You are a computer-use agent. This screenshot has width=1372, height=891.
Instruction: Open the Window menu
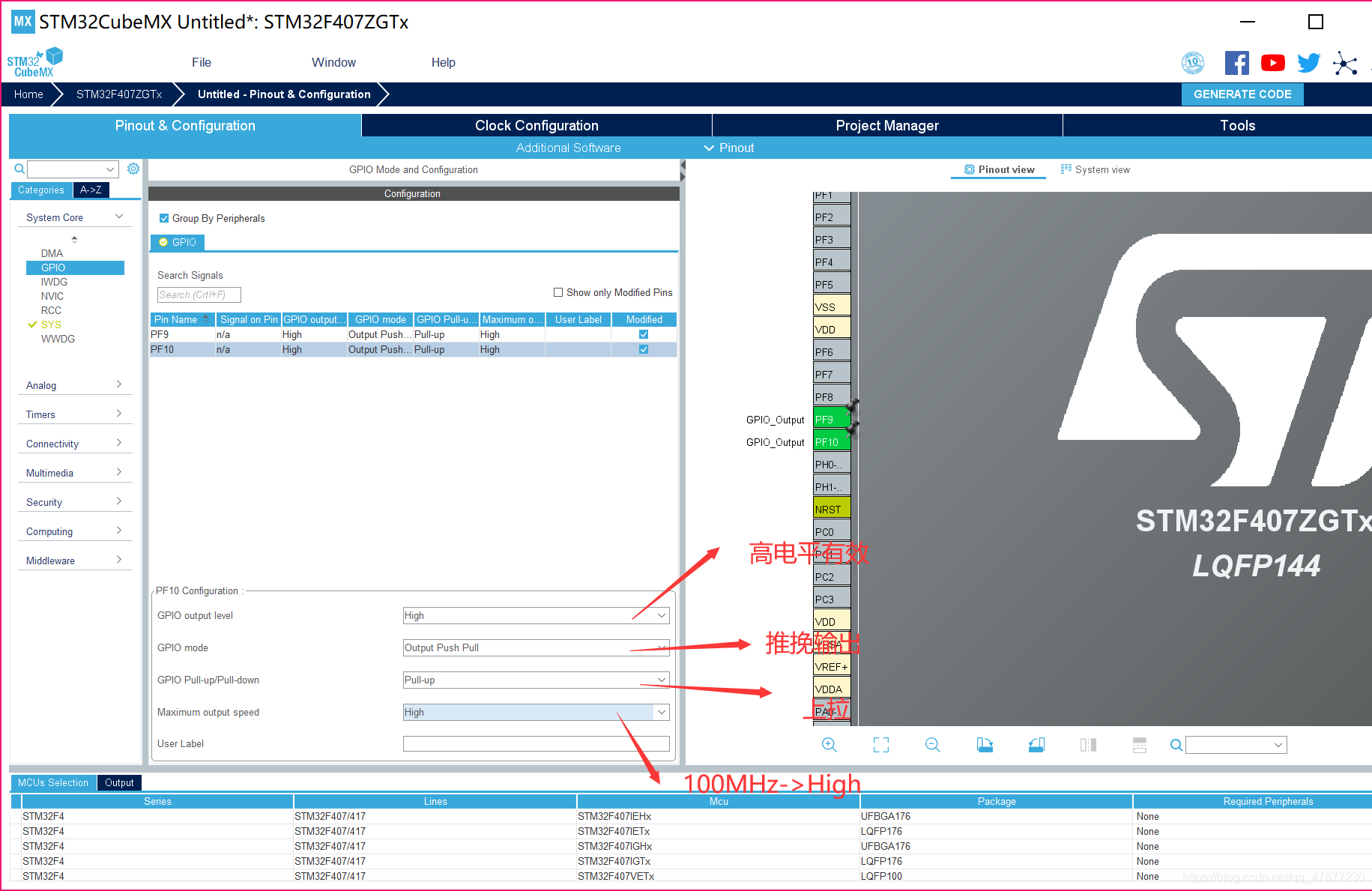334,62
